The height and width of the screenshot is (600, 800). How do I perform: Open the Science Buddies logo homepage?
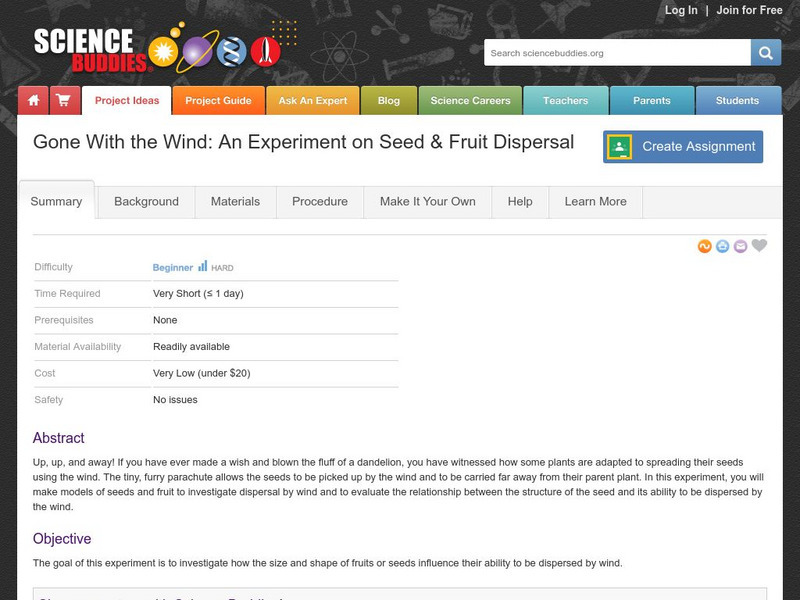(158, 49)
